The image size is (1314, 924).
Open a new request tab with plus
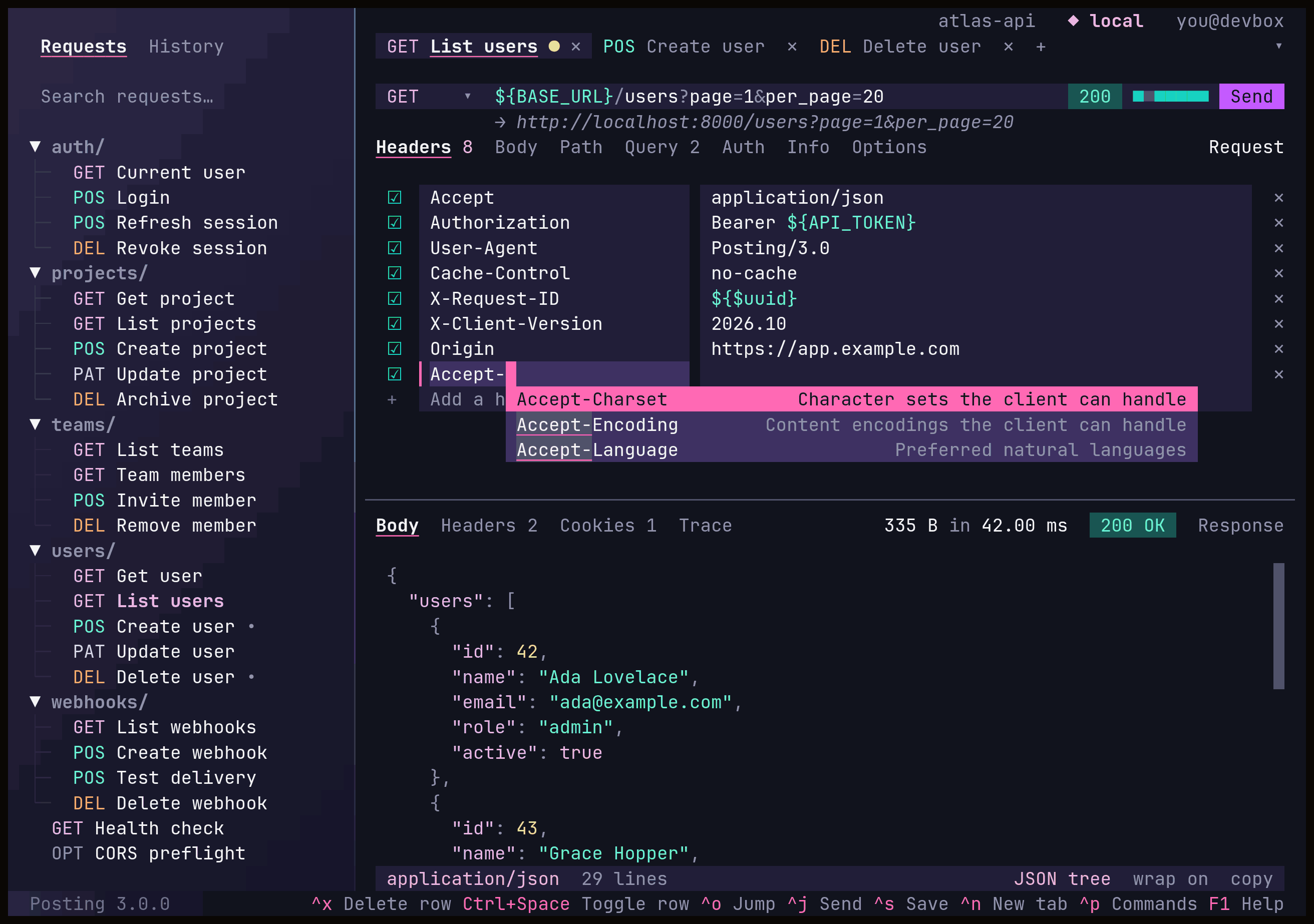pos(1041,47)
